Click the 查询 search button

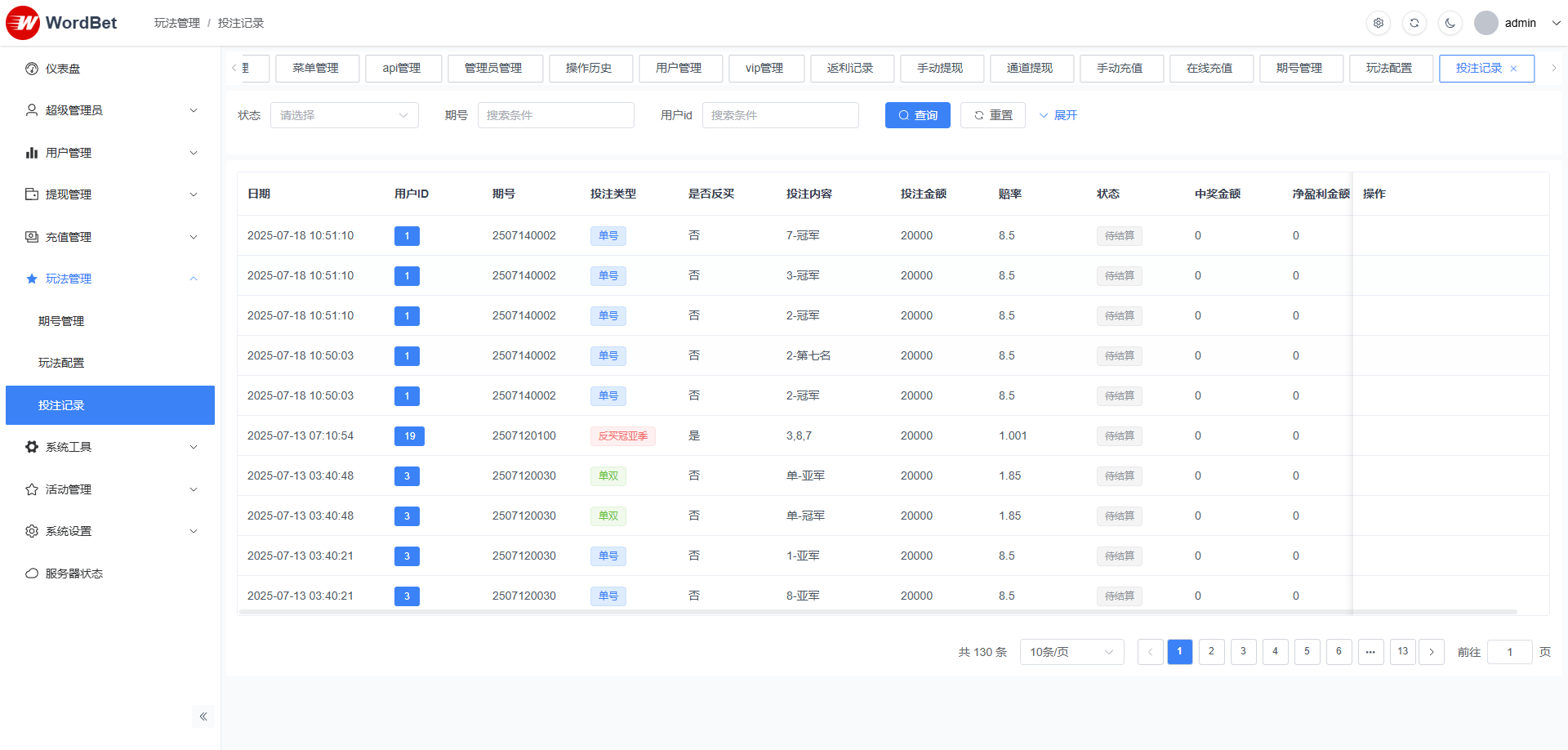pyautogui.click(x=917, y=115)
